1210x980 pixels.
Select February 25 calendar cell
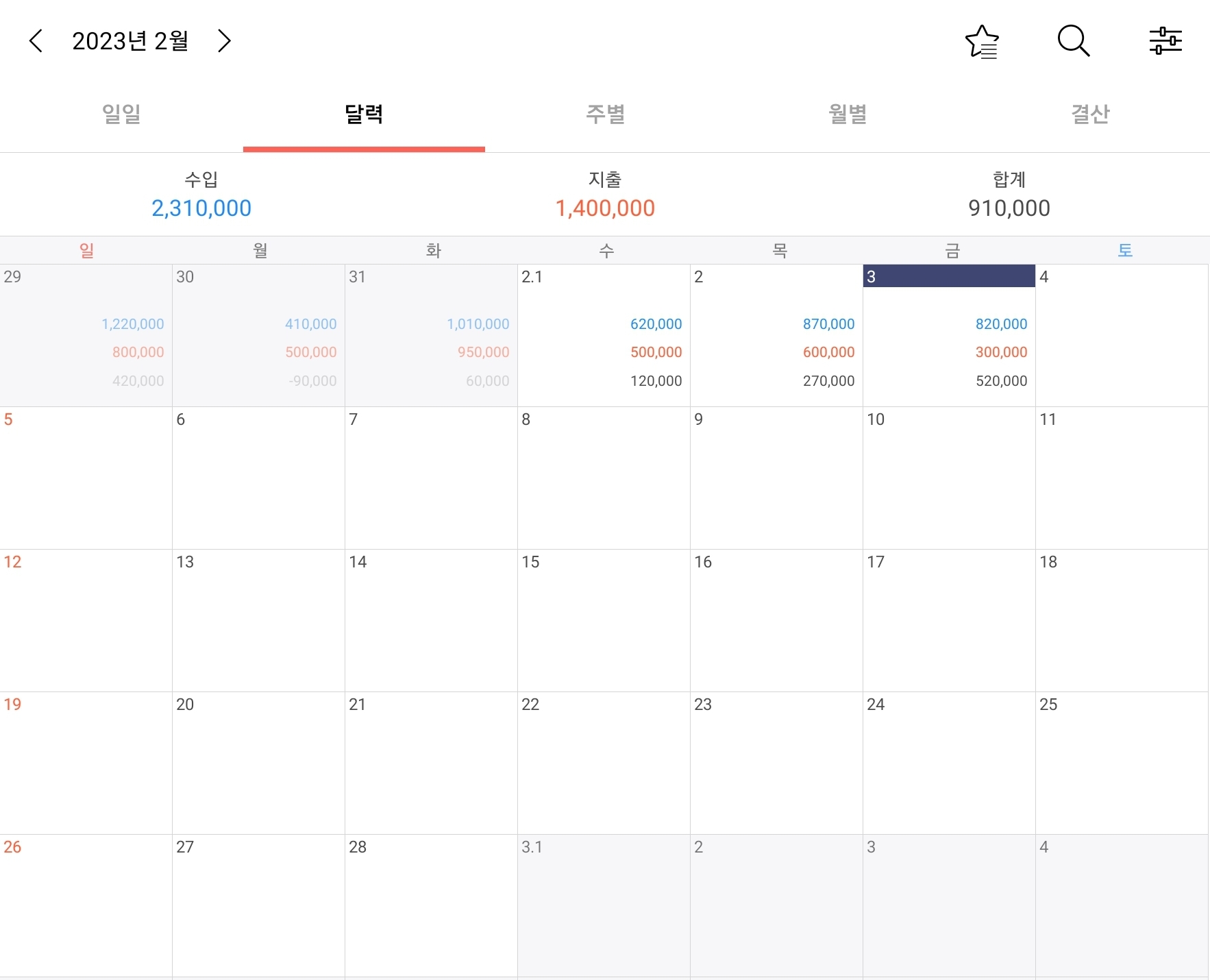tap(1122, 763)
